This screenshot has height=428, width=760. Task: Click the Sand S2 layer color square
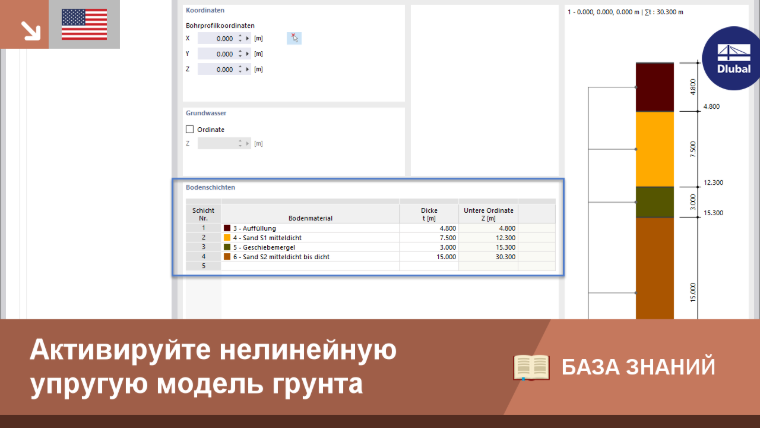[x=227, y=256]
